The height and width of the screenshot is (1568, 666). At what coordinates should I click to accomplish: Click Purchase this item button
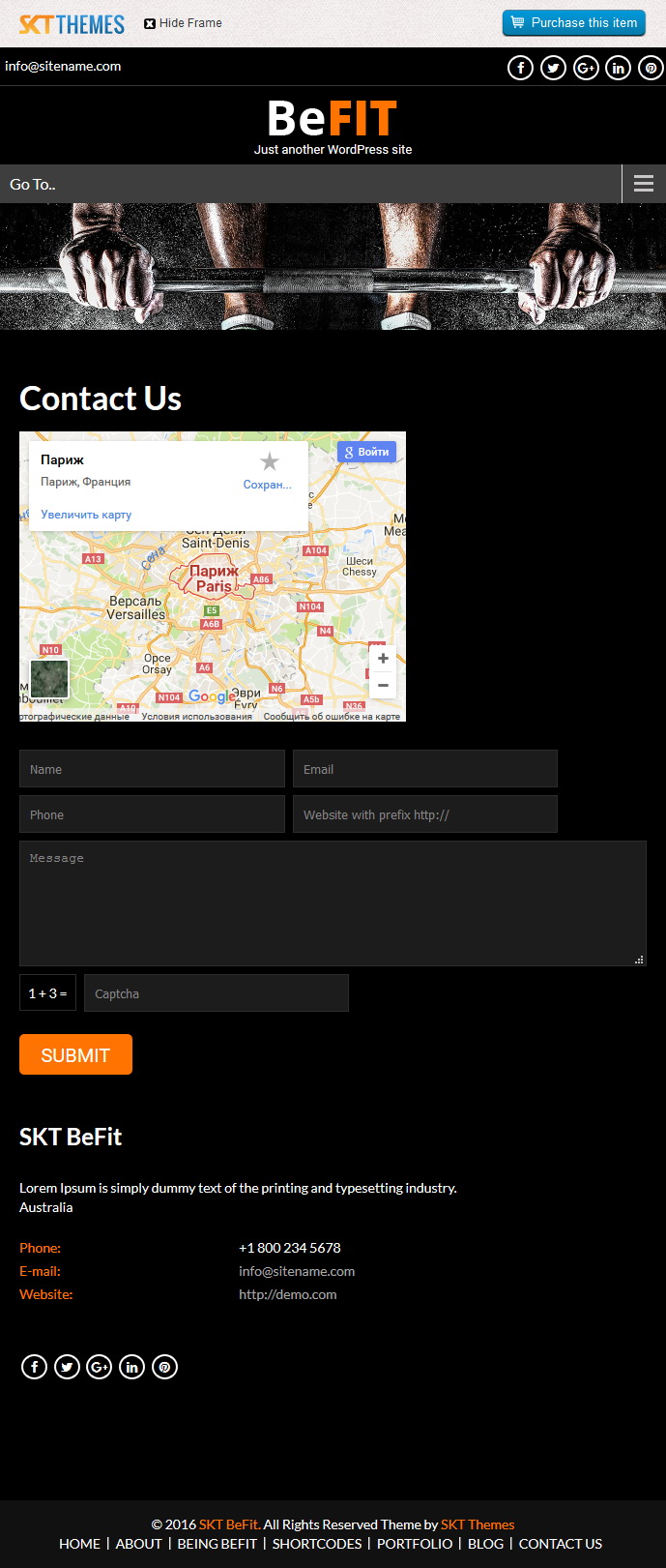(x=574, y=22)
